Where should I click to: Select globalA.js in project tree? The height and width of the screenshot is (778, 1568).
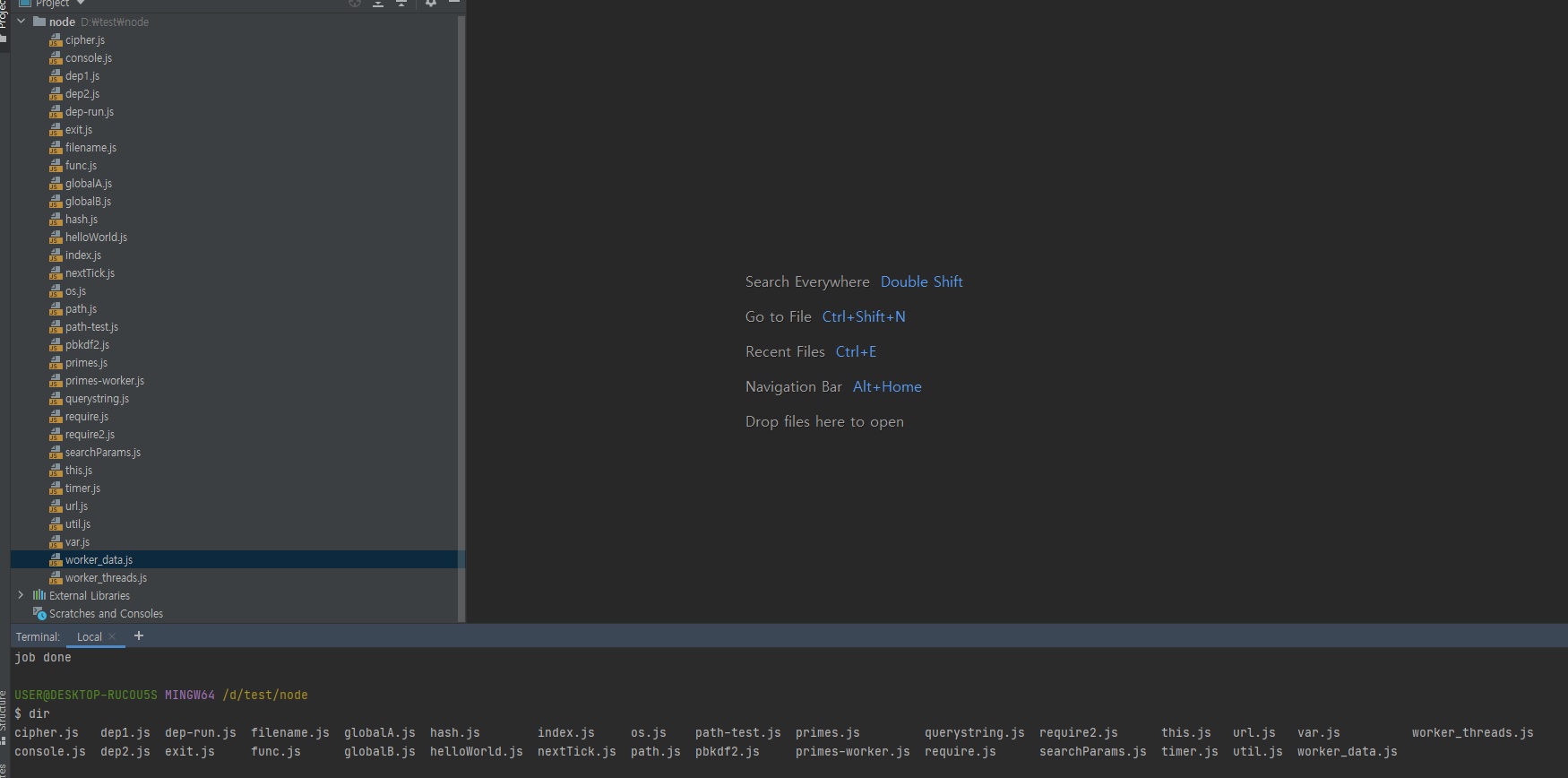click(x=89, y=184)
